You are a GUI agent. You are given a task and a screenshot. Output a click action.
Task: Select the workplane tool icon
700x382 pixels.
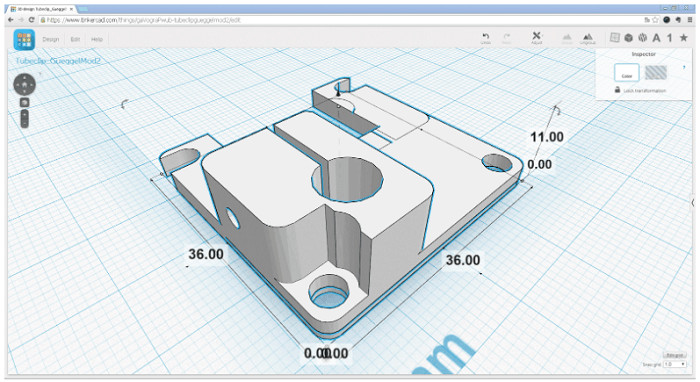pyautogui.click(x=615, y=37)
